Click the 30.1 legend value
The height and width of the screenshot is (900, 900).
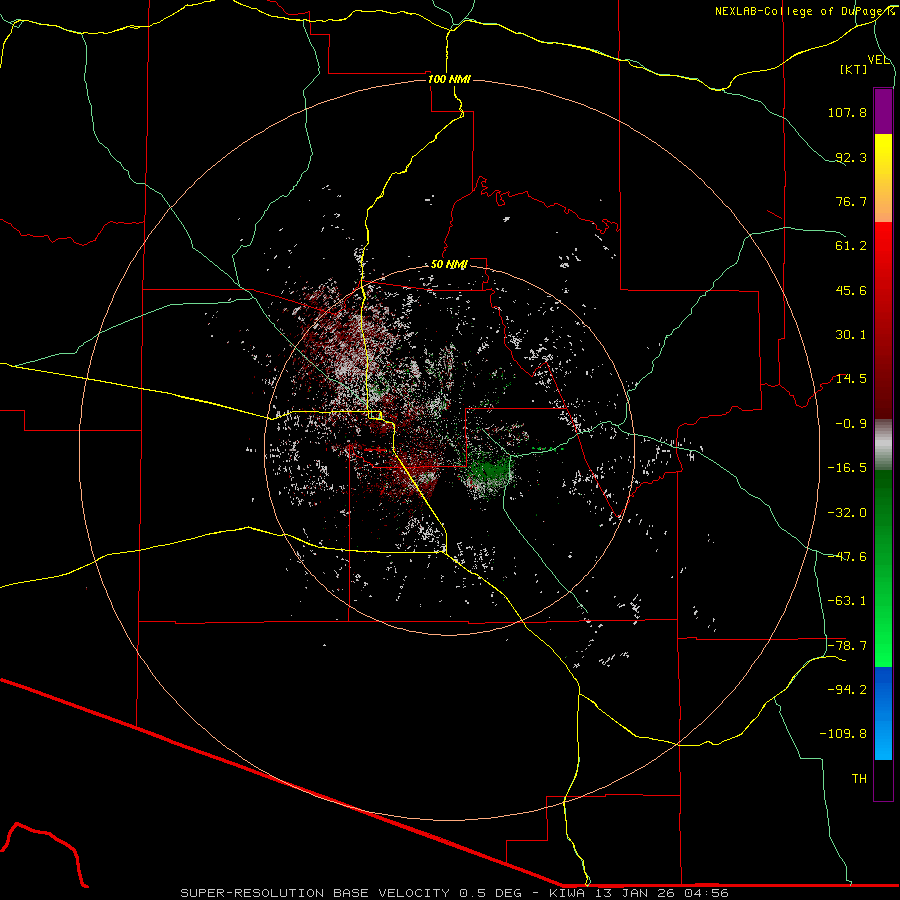pyautogui.click(x=851, y=335)
